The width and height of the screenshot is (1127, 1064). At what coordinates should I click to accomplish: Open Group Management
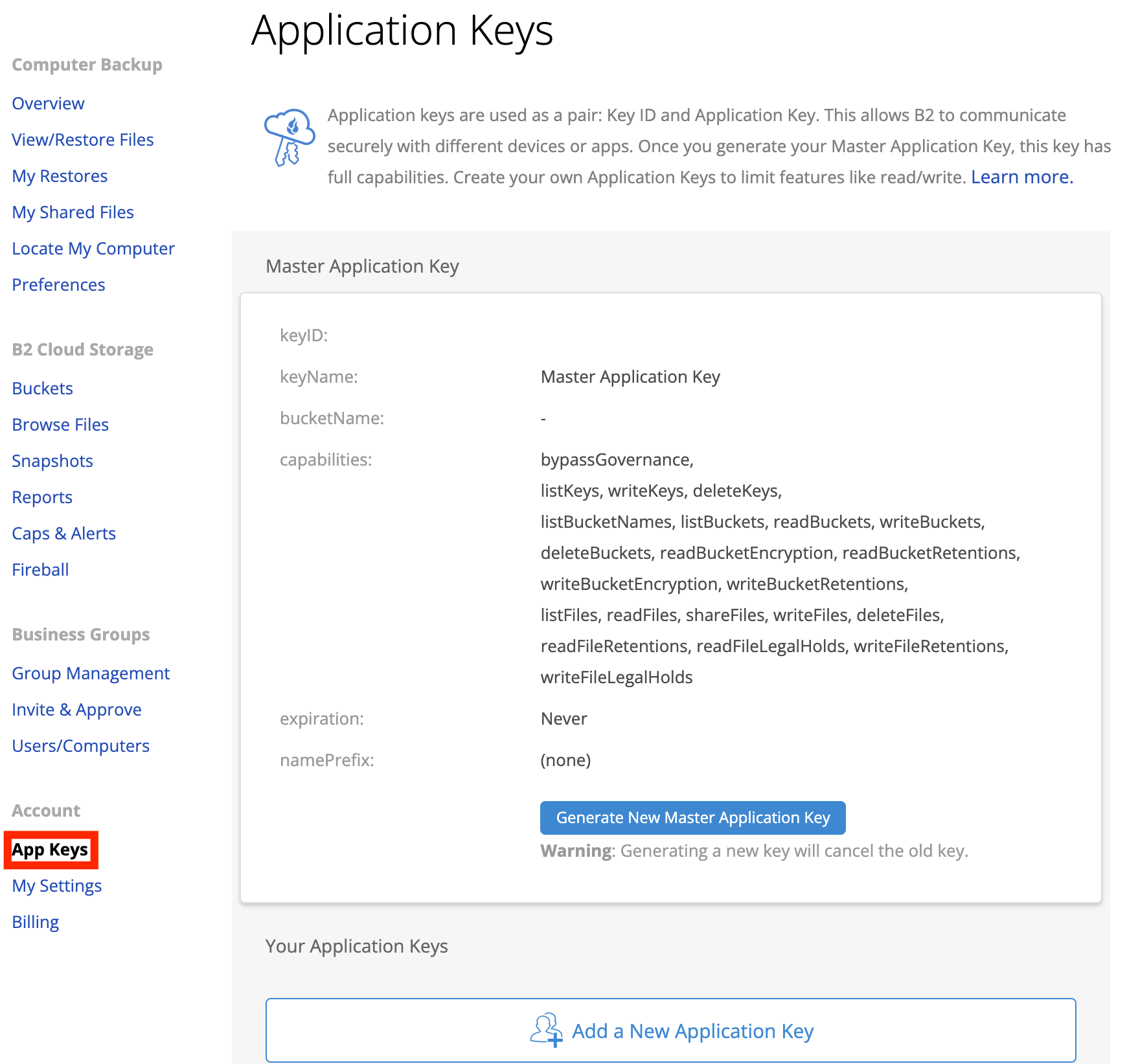(91, 673)
